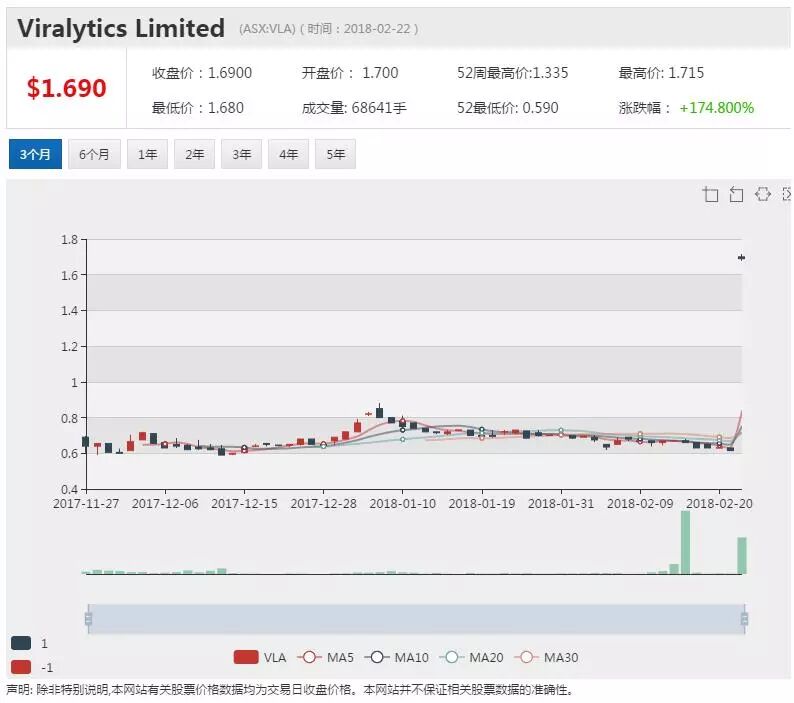
Task: Click the 最高价: 1.715 value
Action: pos(661,73)
